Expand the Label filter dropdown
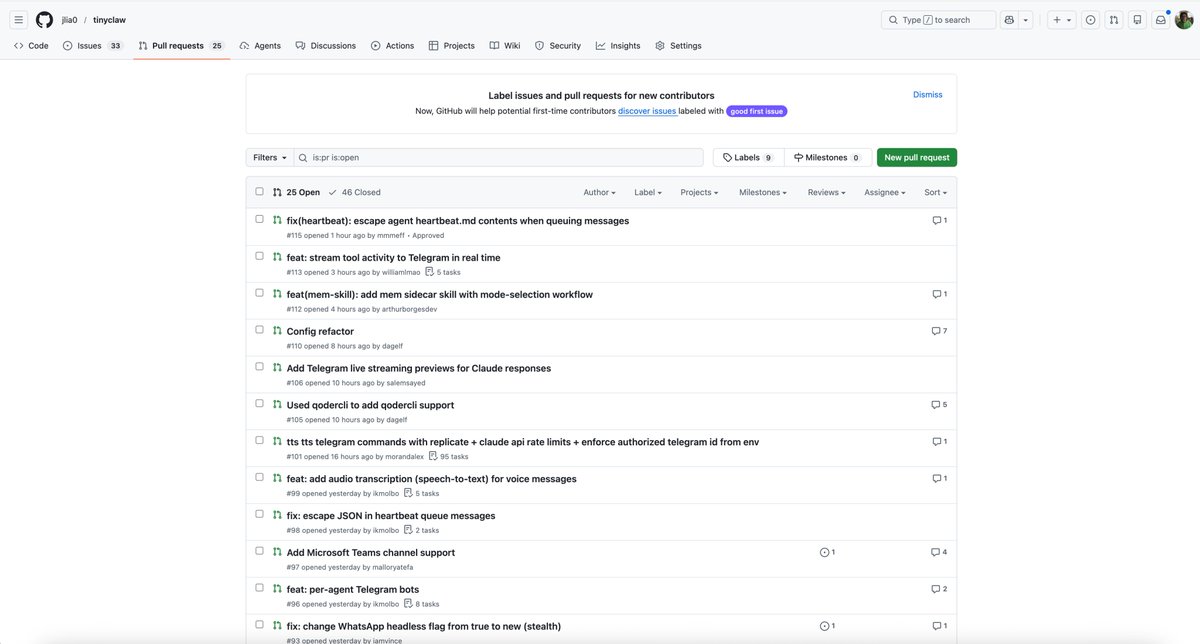The image size is (1200, 644). click(647, 192)
